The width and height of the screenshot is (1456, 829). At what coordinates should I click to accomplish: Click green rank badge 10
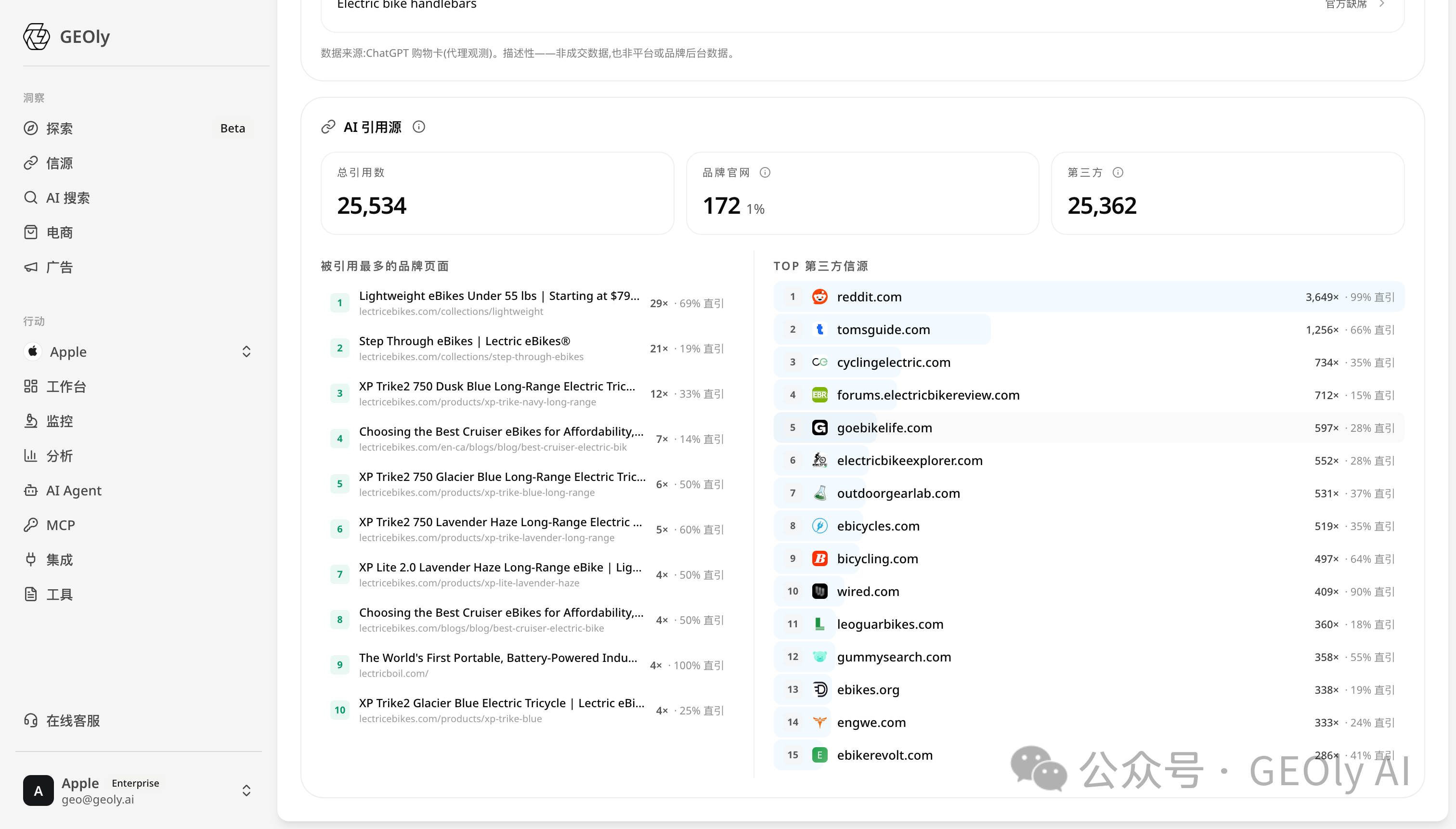point(340,710)
